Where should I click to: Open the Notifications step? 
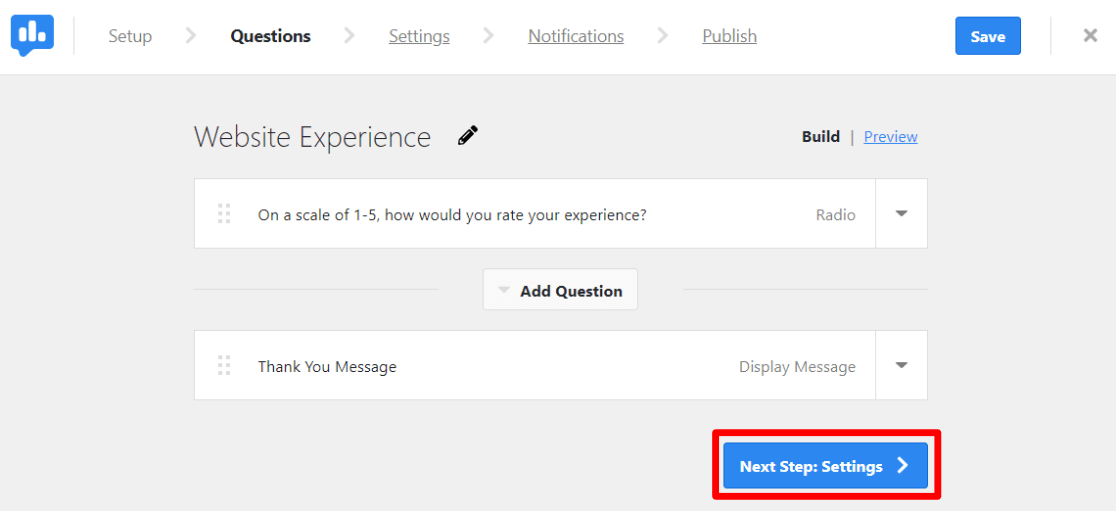(576, 36)
